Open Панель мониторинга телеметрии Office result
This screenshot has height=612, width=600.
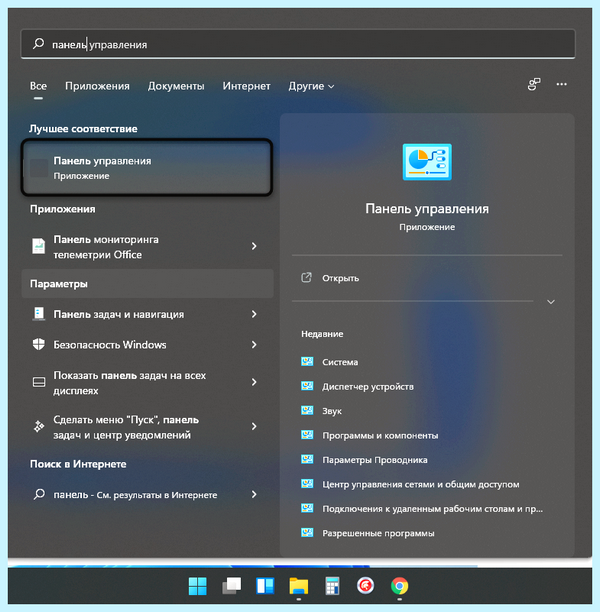(x=147, y=247)
